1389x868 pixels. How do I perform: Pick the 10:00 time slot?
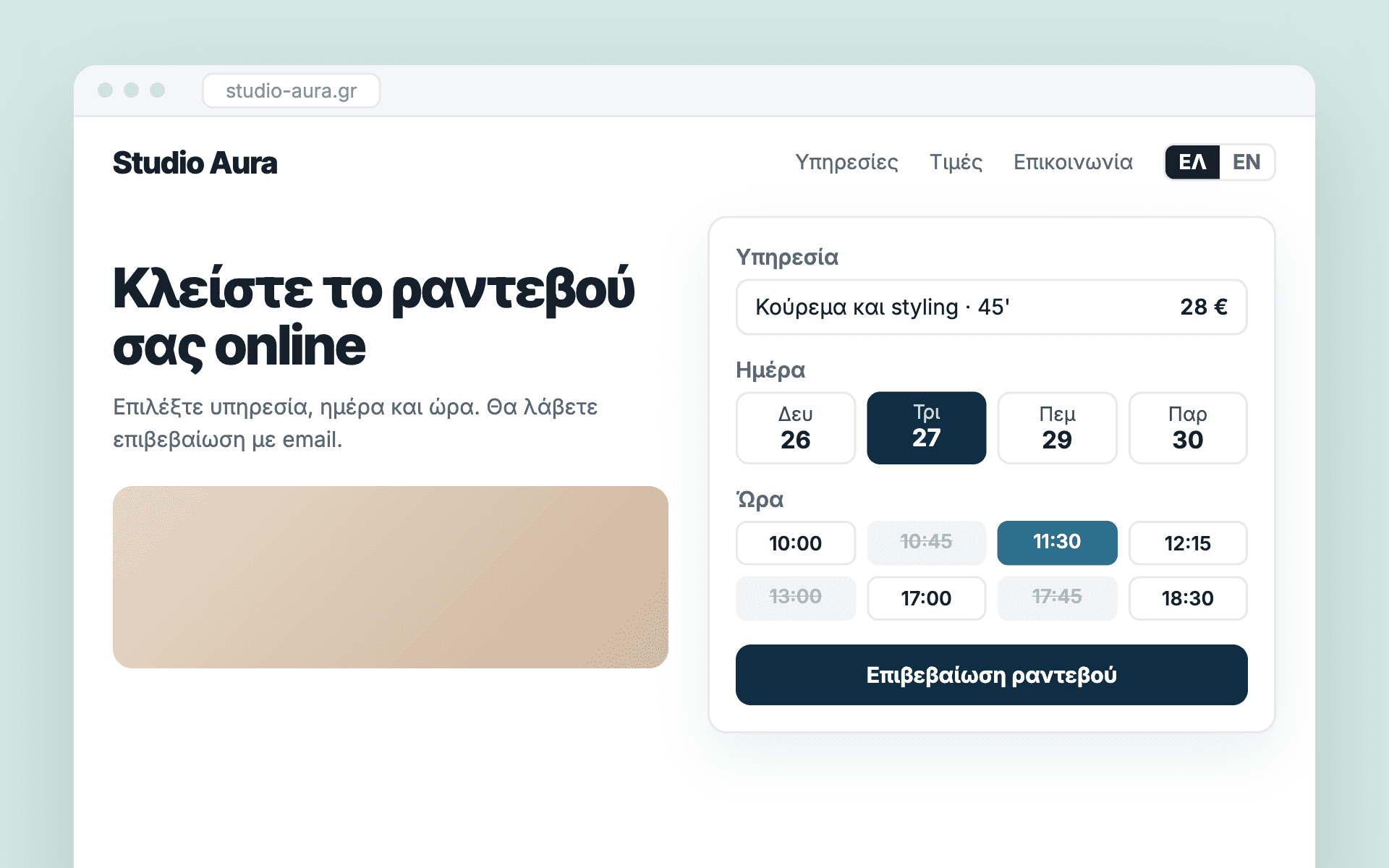point(796,542)
